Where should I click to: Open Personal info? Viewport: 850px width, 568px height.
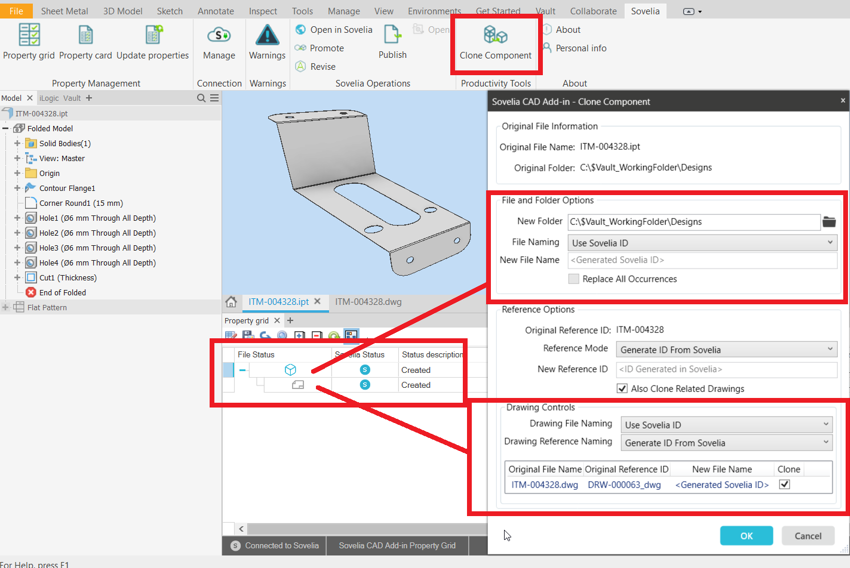[x=575, y=48]
